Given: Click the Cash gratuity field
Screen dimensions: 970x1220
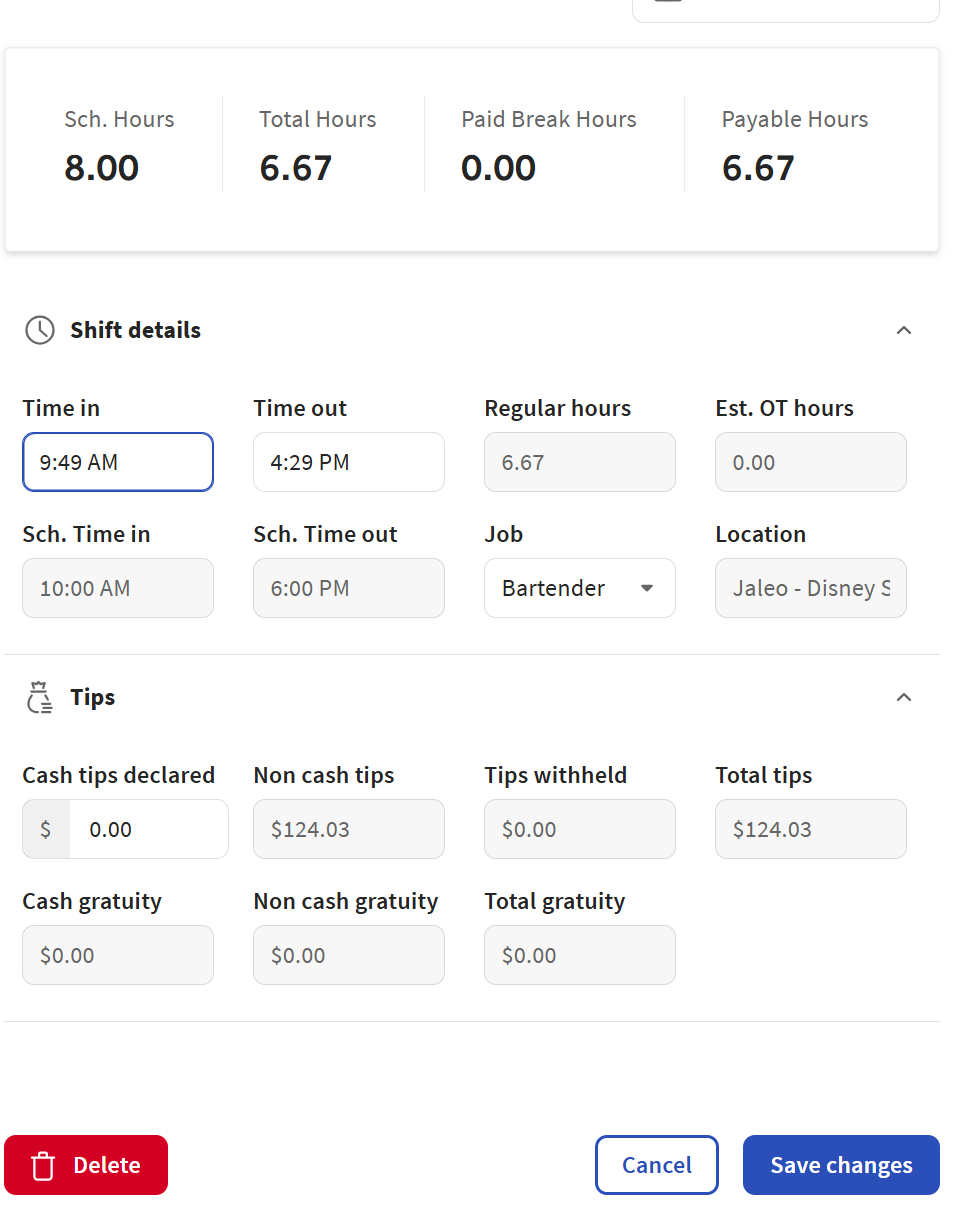Looking at the screenshot, I should tap(118, 955).
